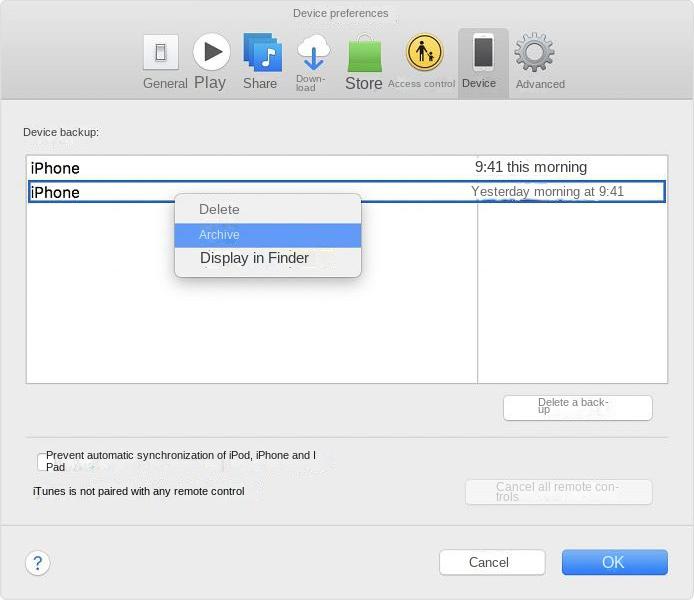Select the iPhone backup from this morning

tap(250, 168)
